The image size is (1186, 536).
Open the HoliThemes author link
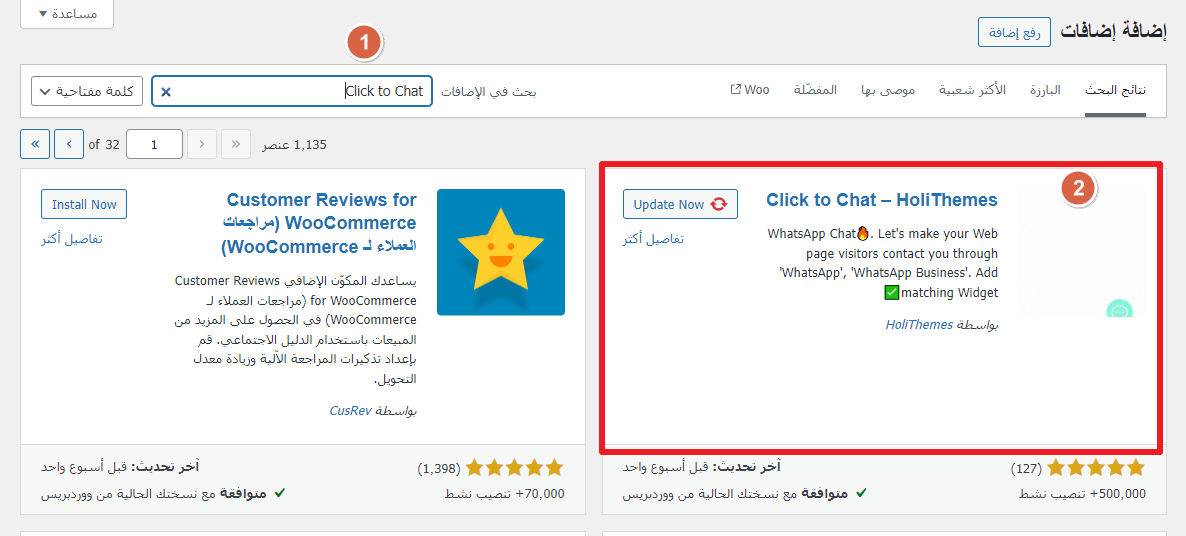coord(919,324)
